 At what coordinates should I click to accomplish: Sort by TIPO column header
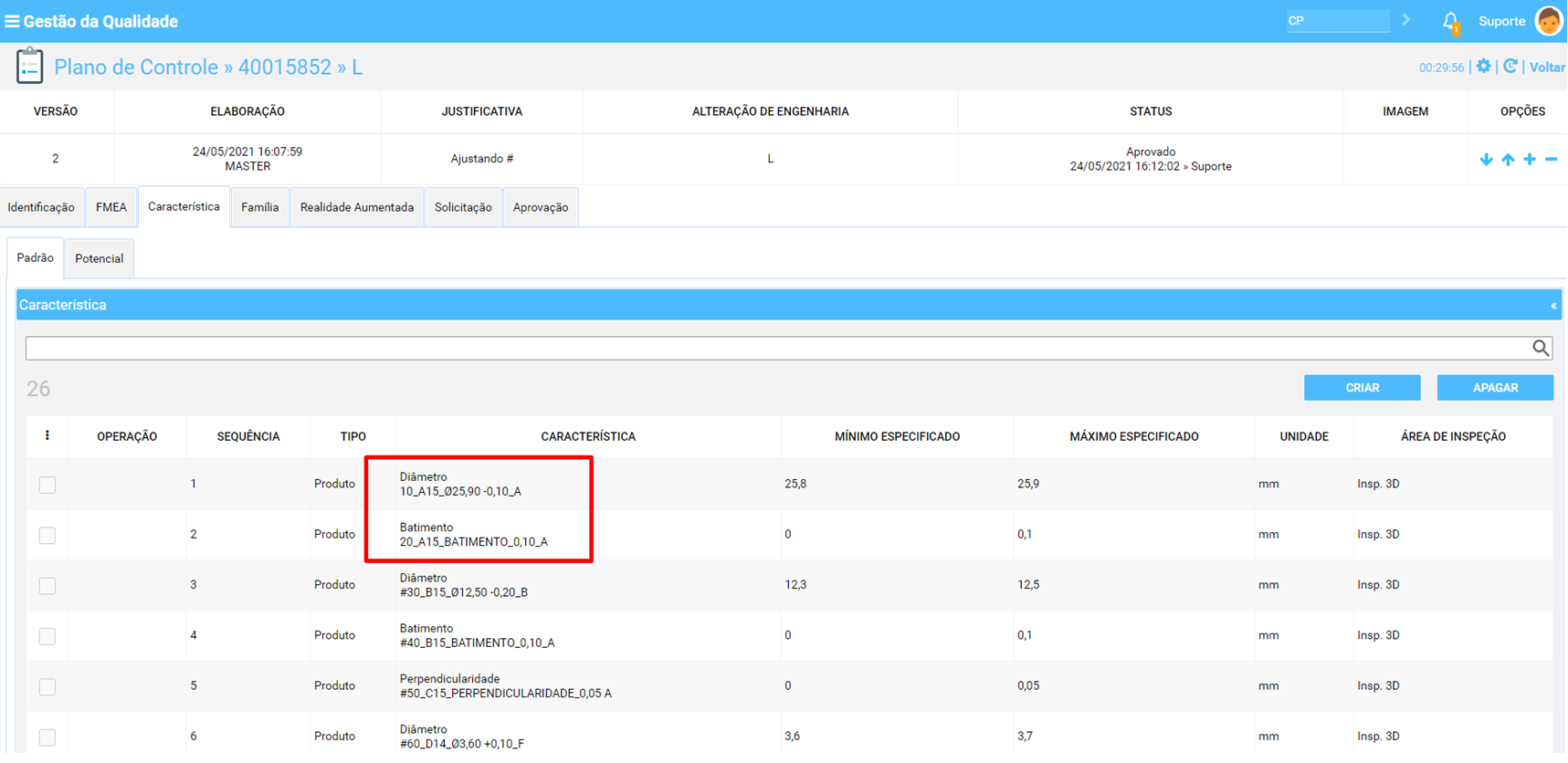(x=353, y=437)
